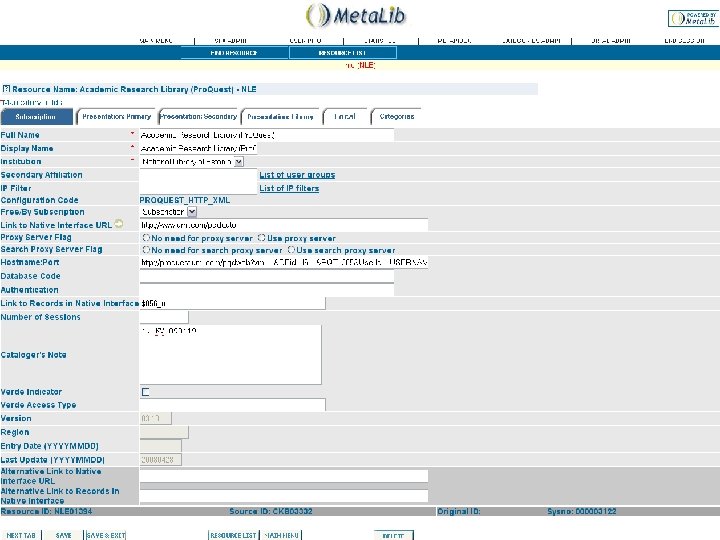This screenshot has width=720, height=540.
Task: Click the Database Code field
Action: [x=267, y=276]
